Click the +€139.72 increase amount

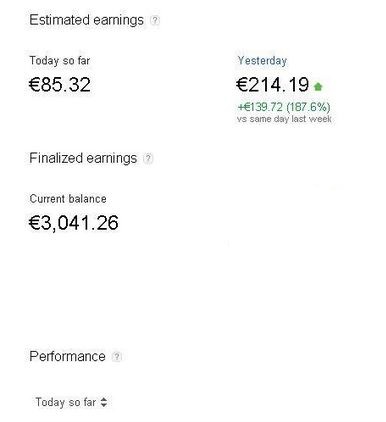click(260, 107)
